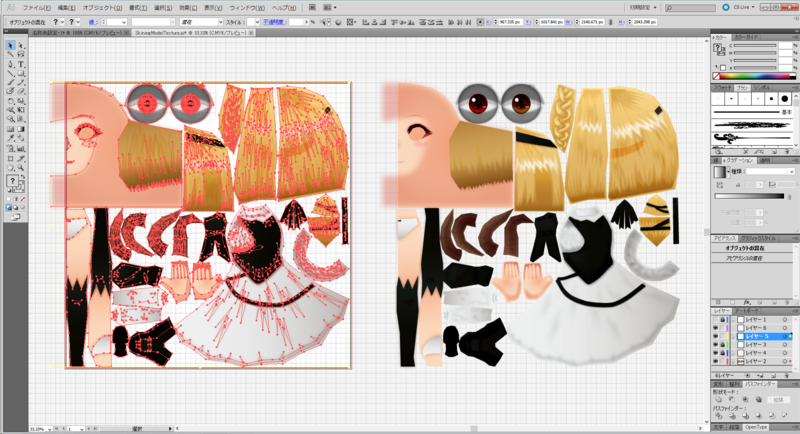Click the 不透明度 link in control bar
Screen dimensions: 800x434
click(276, 22)
